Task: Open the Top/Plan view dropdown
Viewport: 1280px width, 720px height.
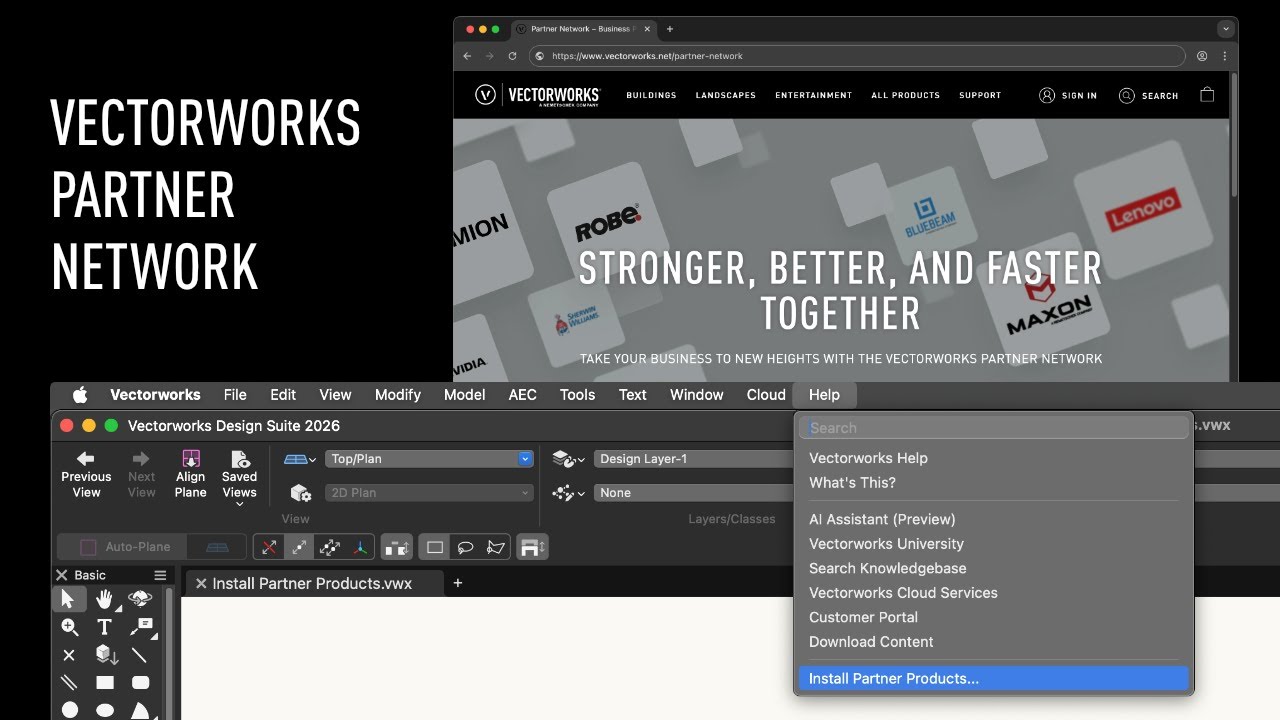Action: 429,459
